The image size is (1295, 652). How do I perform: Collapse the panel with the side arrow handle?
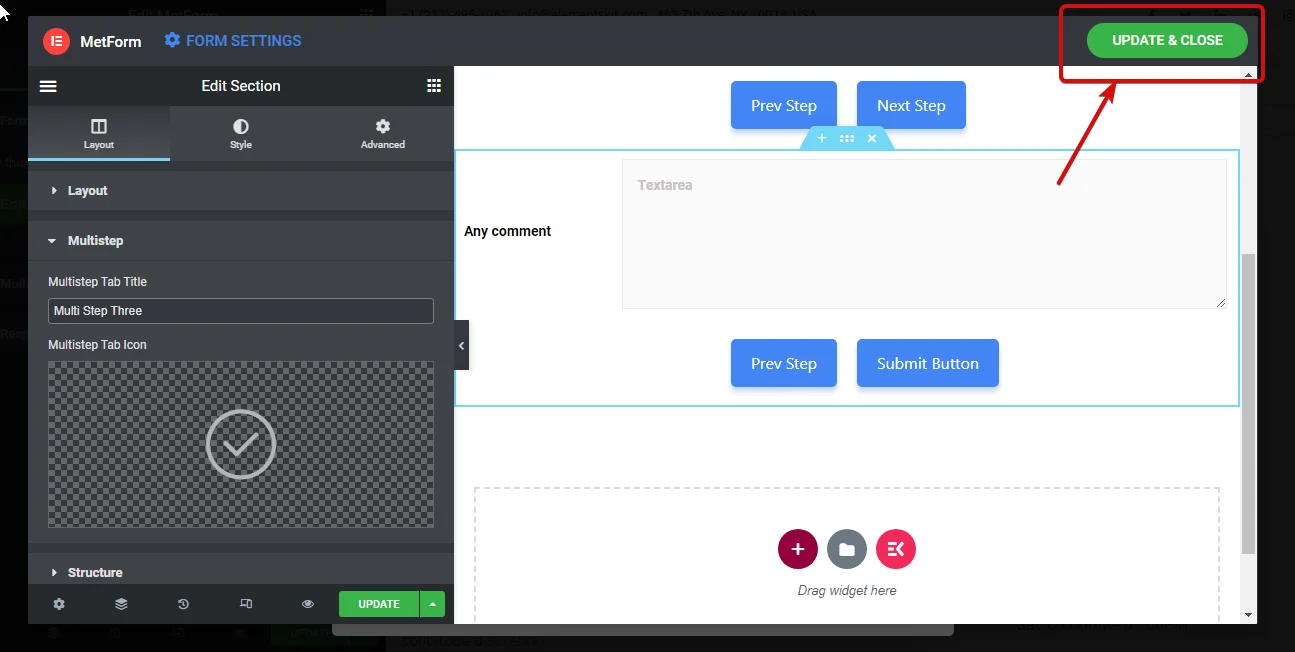pos(461,345)
